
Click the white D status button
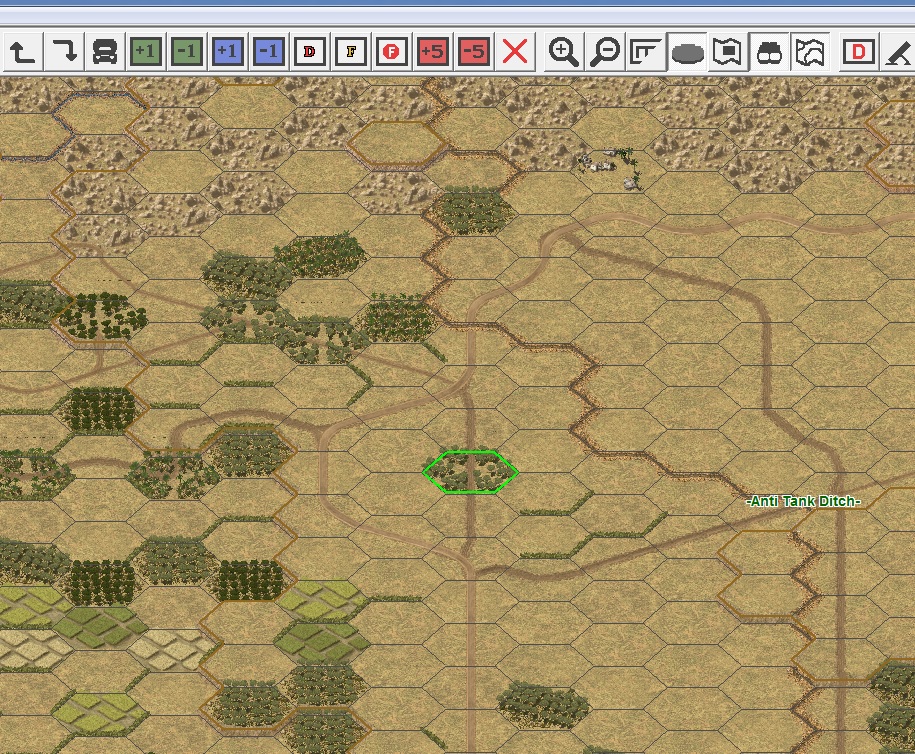point(309,52)
